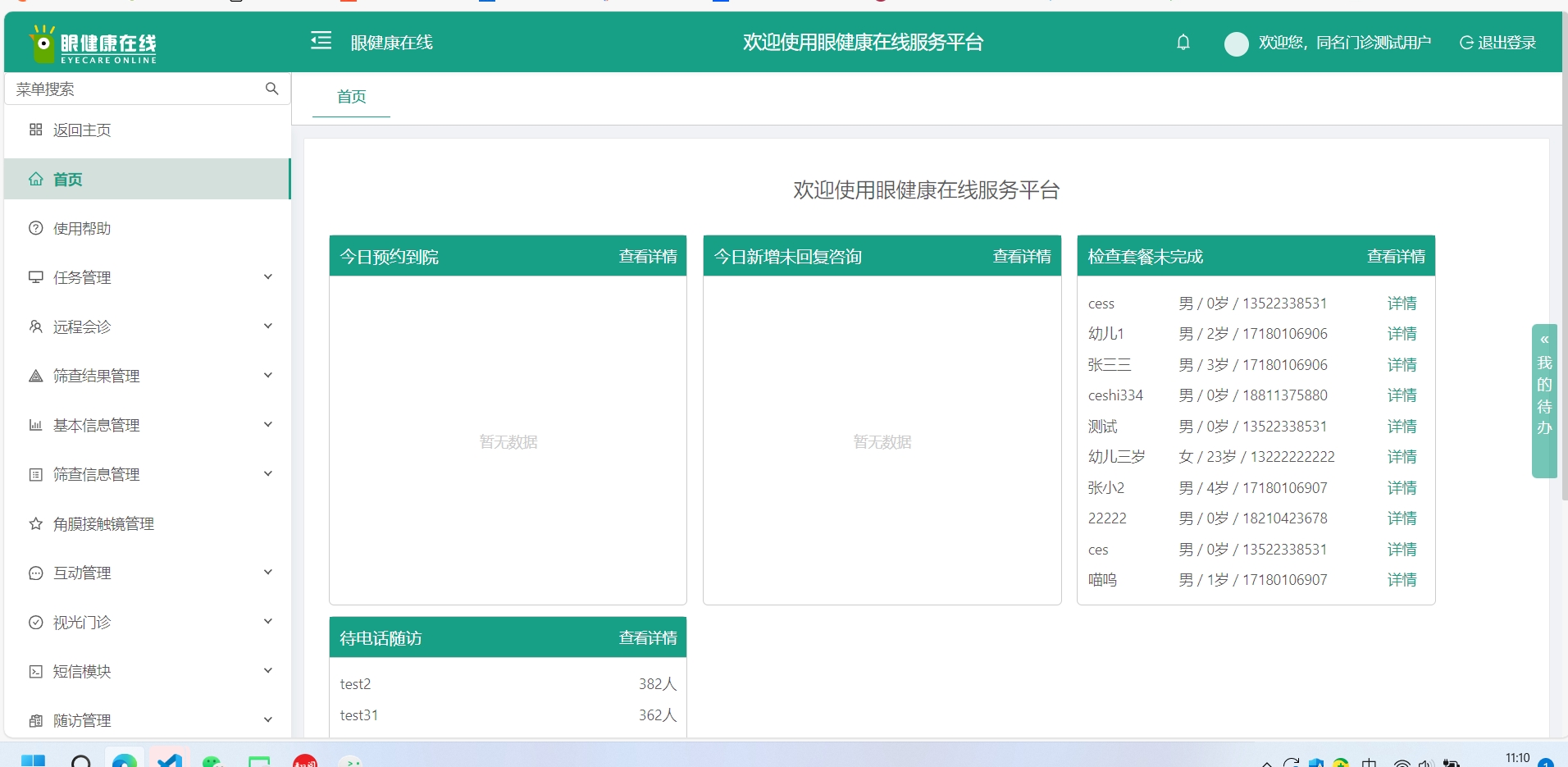Click the house icon beside 首页
The image size is (1568, 767).
coord(35,179)
